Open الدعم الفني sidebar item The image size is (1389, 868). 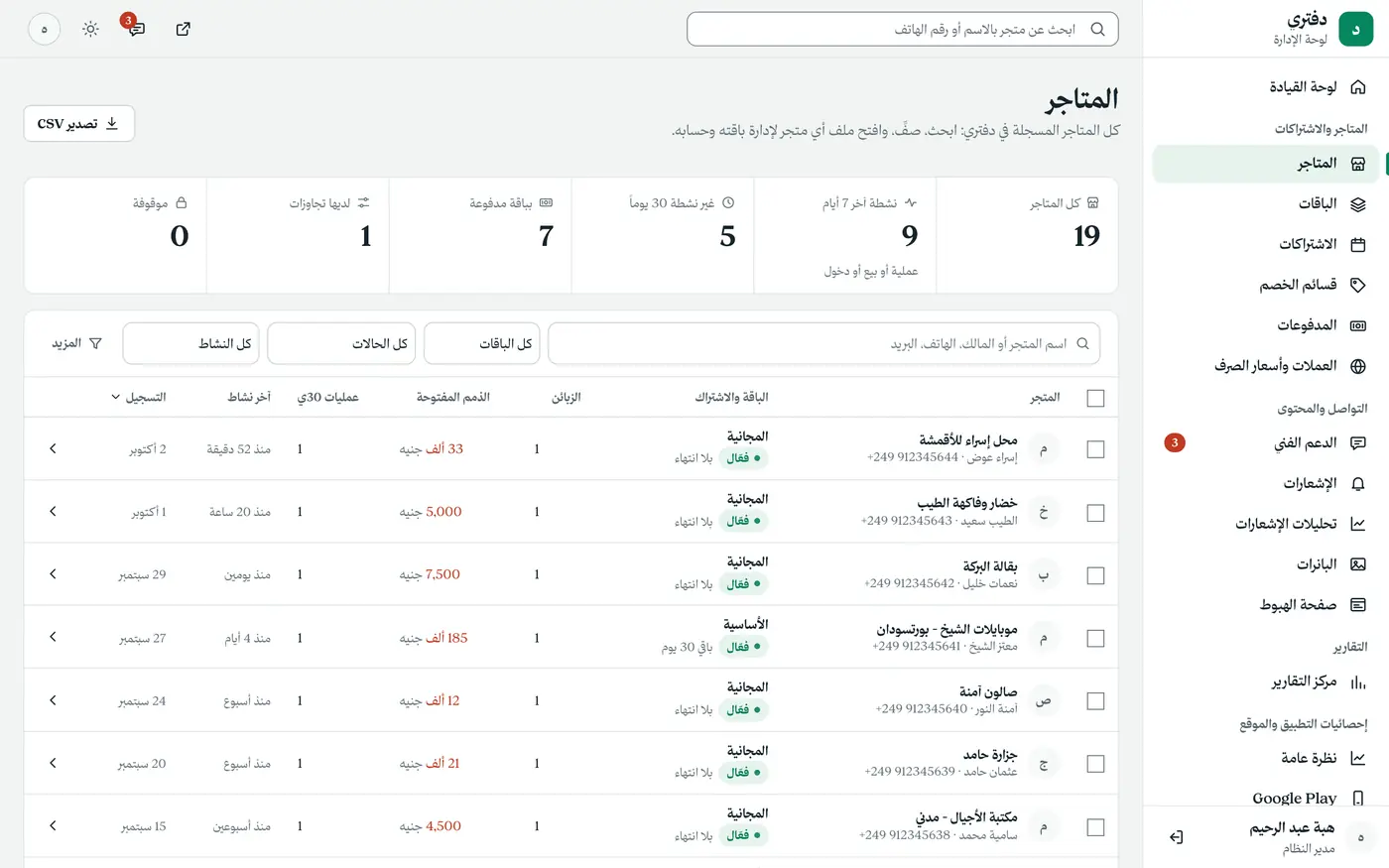pos(1266,443)
